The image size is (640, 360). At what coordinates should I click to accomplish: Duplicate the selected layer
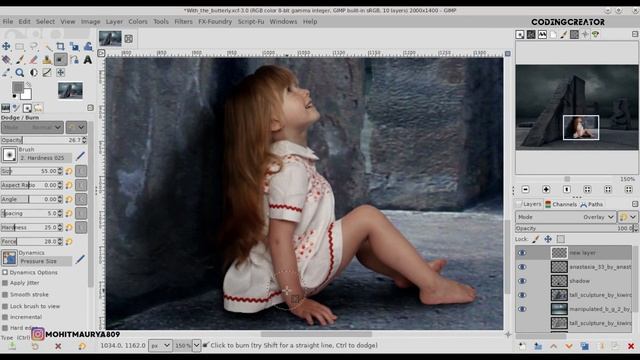tap(584, 346)
